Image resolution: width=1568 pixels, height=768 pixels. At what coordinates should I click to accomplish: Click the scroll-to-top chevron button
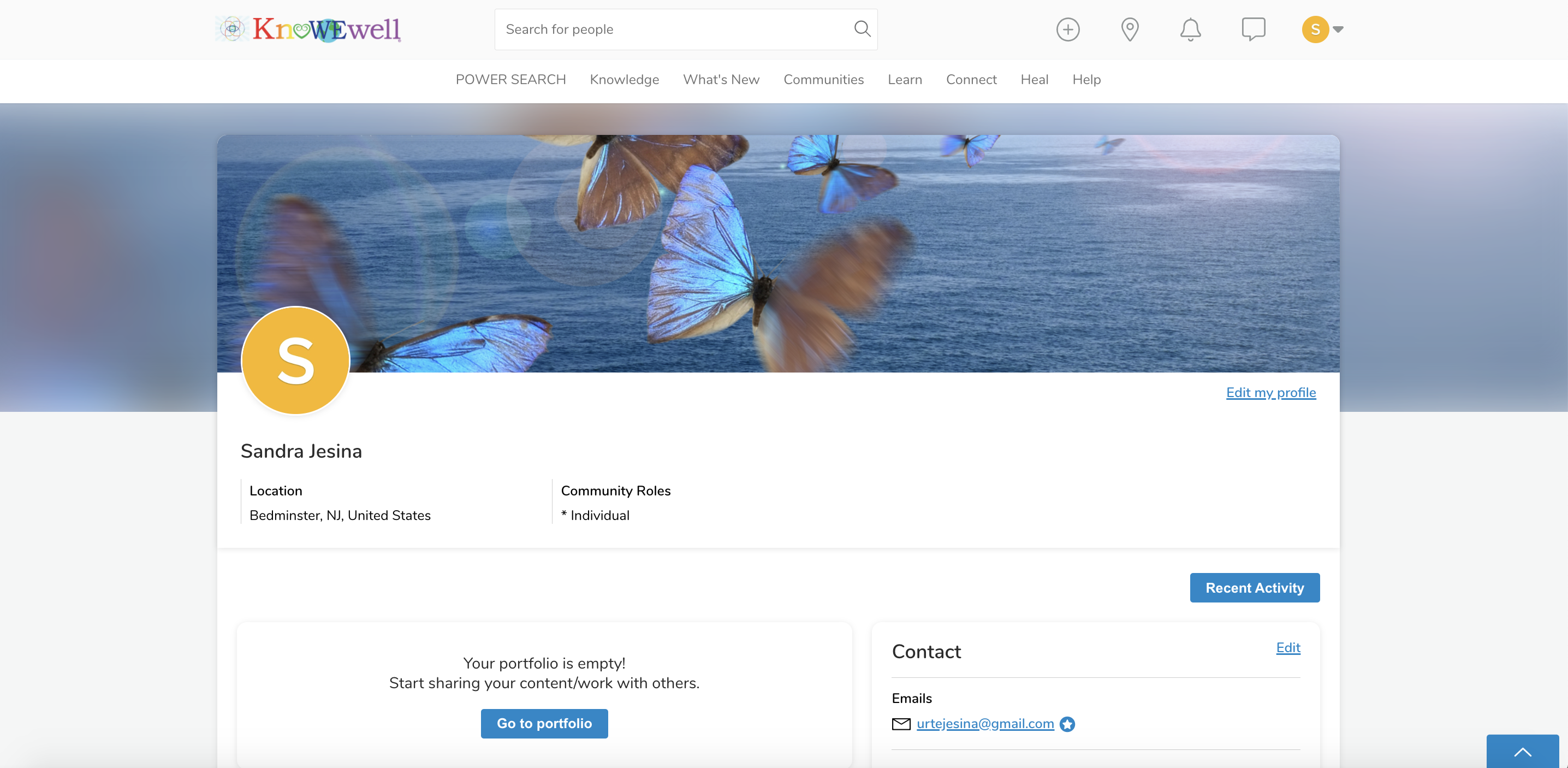(x=1522, y=752)
